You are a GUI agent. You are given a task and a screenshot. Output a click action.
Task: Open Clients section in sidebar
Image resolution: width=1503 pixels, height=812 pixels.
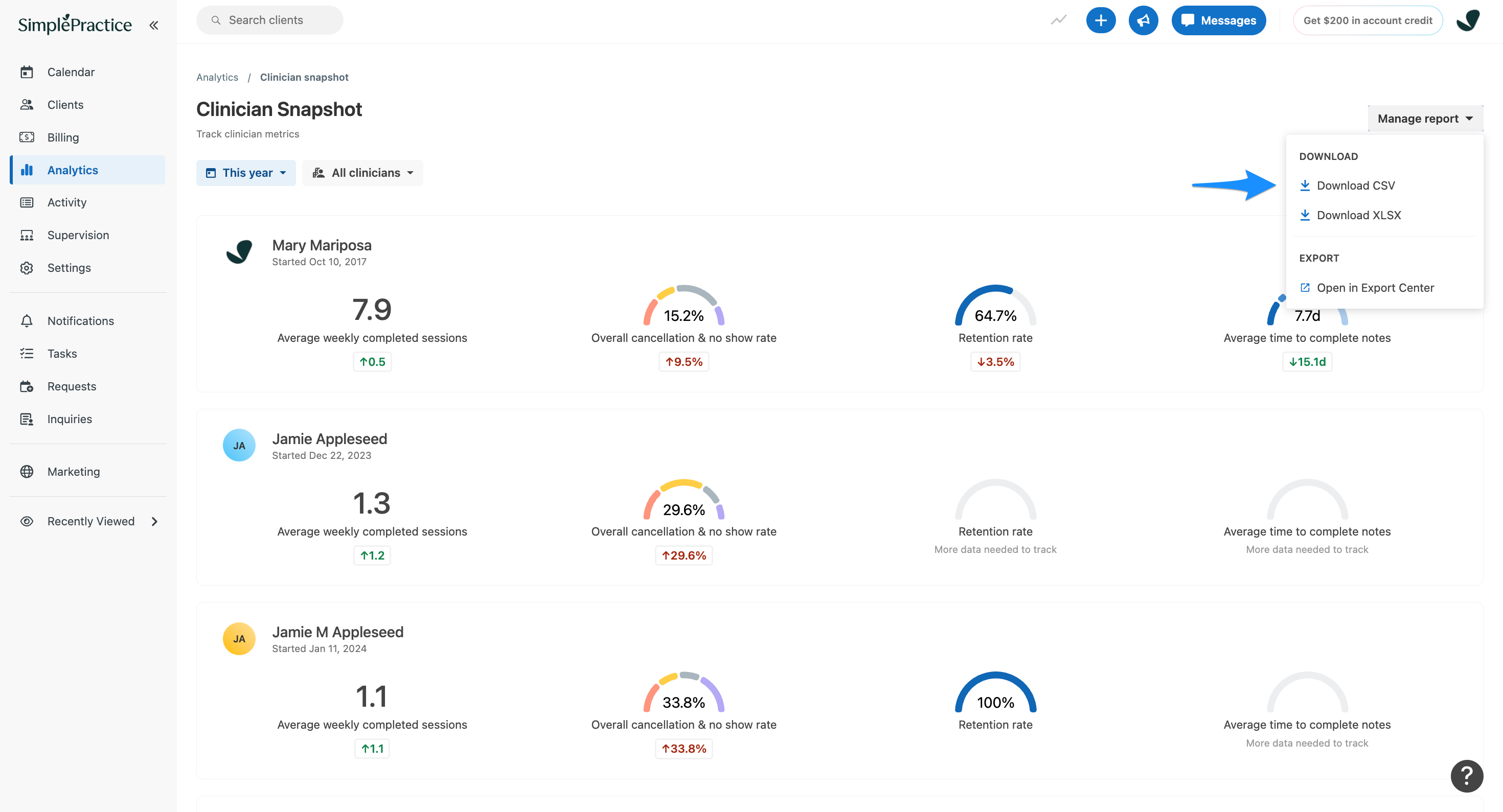pos(87,105)
